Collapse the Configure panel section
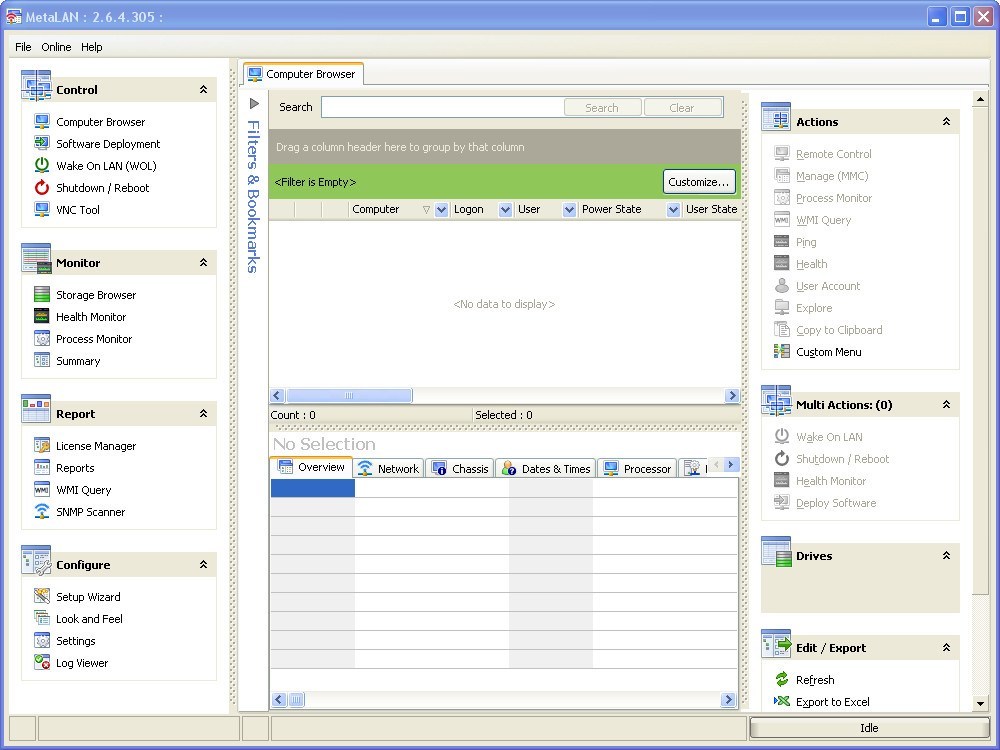Image resolution: width=1000 pixels, height=750 pixels. pyautogui.click(x=203, y=564)
